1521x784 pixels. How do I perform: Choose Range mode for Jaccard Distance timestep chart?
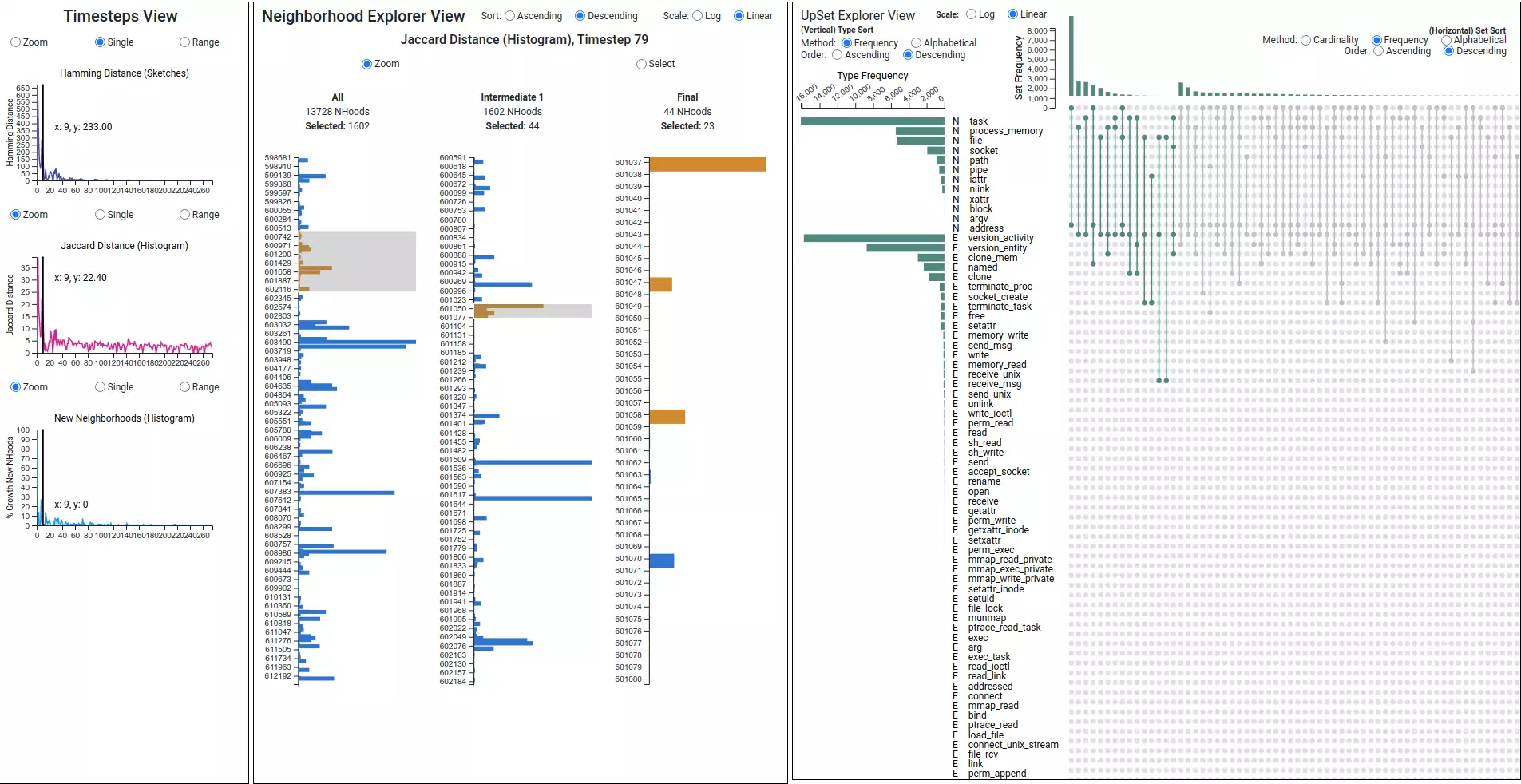click(184, 215)
